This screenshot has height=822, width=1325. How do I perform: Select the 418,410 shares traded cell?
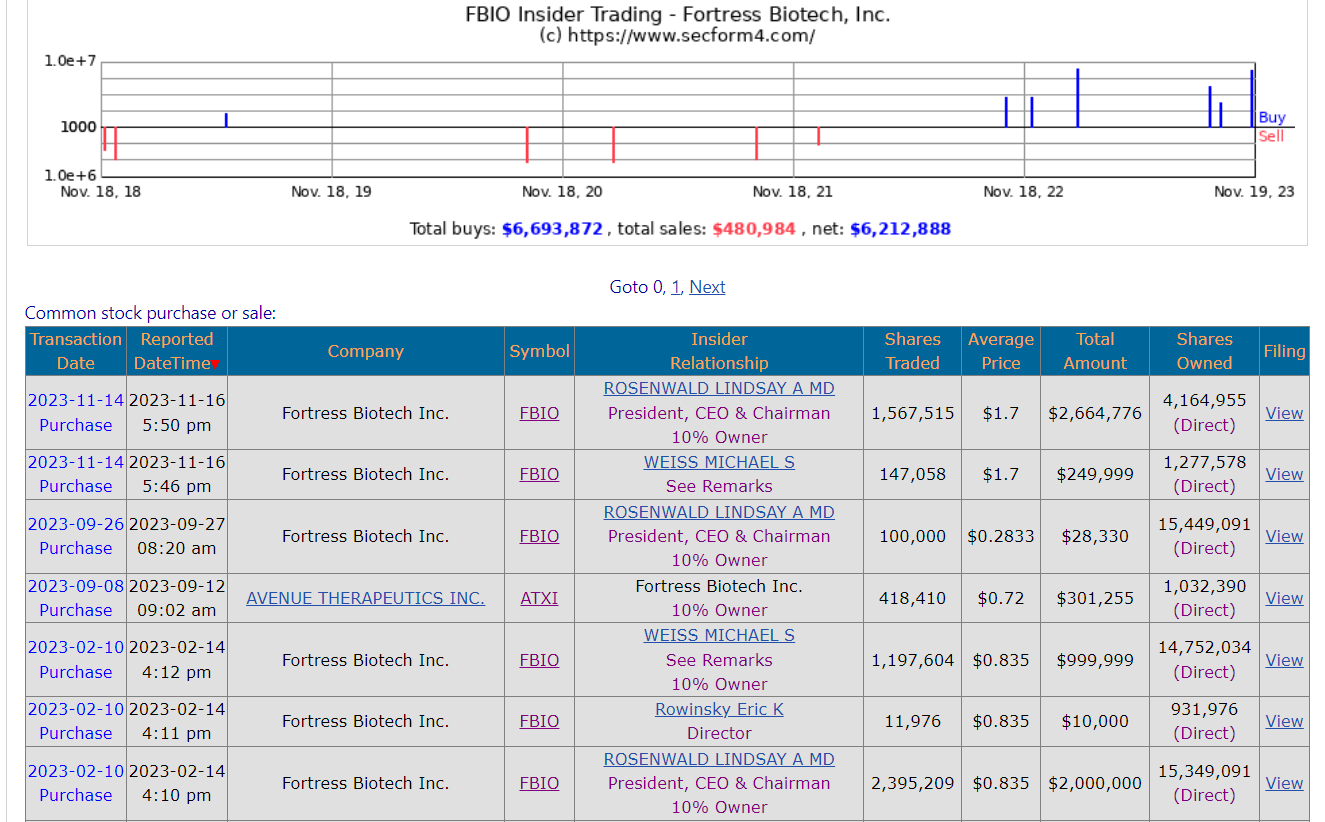pyautogui.click(x=913, y=598)
